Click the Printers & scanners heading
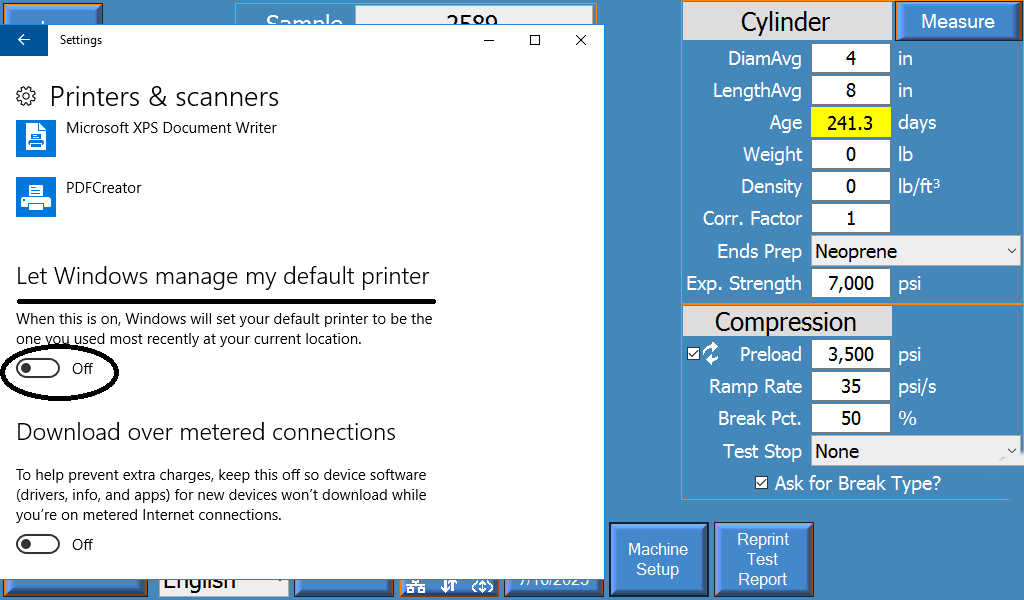Image resolution: width=1024 pixels, height=600 pixels. tap(165, 97)
